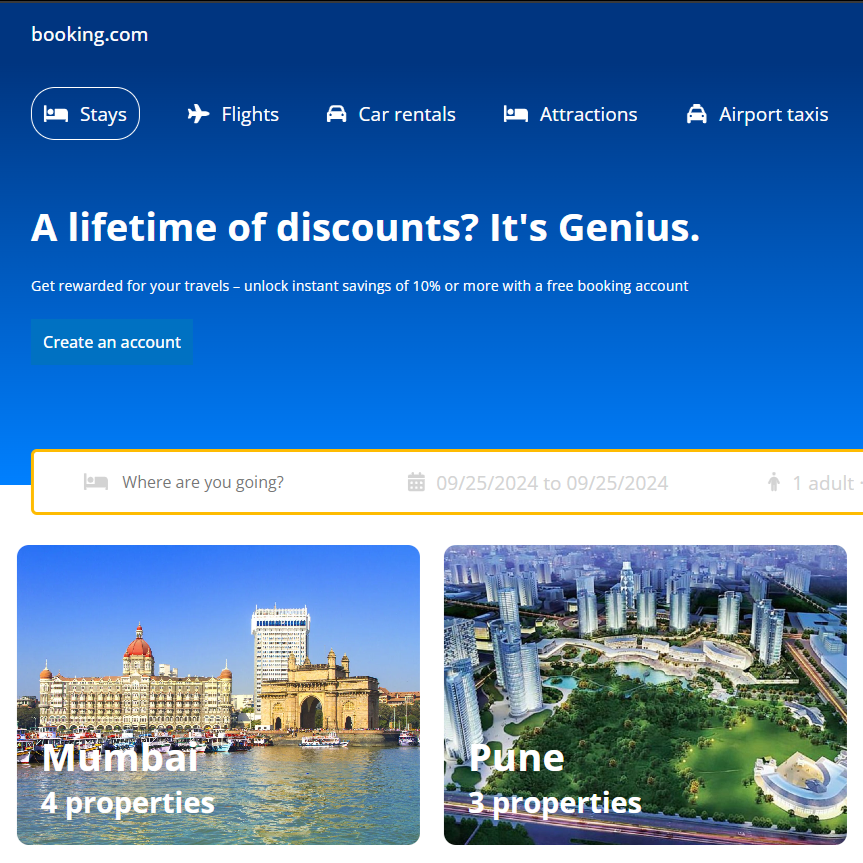Open the Mumbai 4 properties card
This screenshot has width=863, height=863.
coord(219,695)
